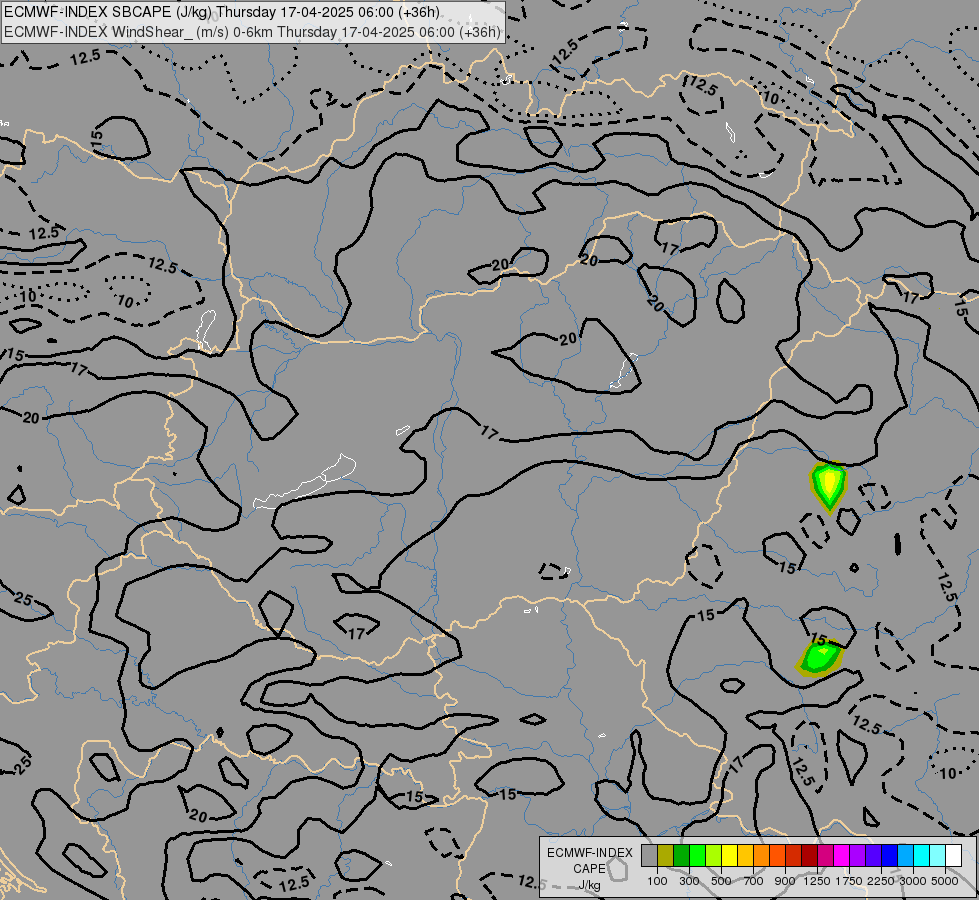This screenshot has height=900, width=979.
Task: Select the dark maroon legend swatch
Action: 810,855
